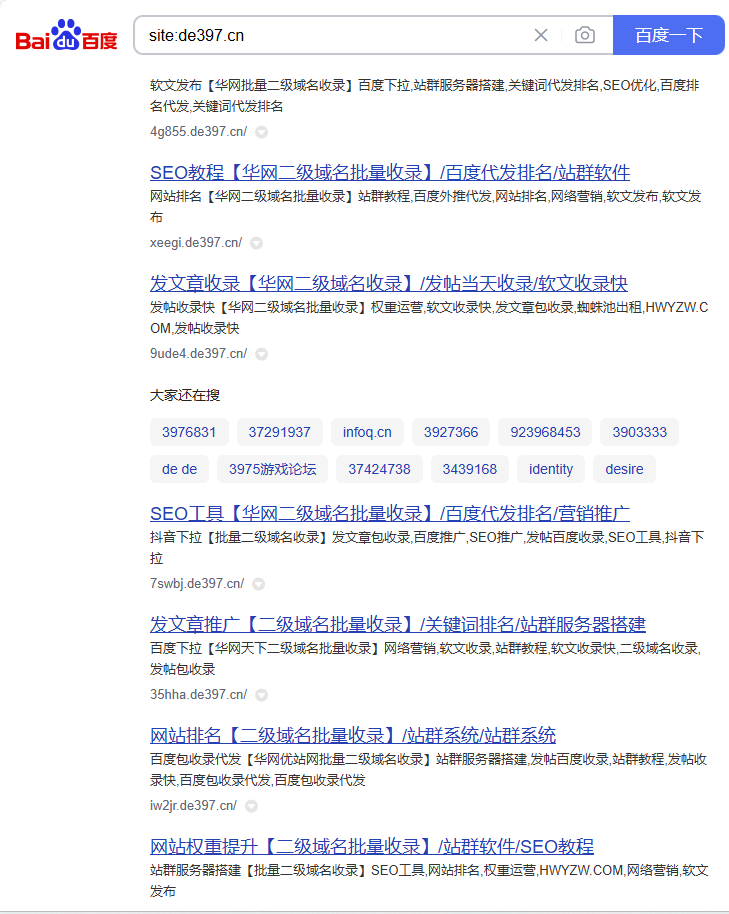Select related search chip 3976831
This screenshot has height=914, width=729.
189,432
